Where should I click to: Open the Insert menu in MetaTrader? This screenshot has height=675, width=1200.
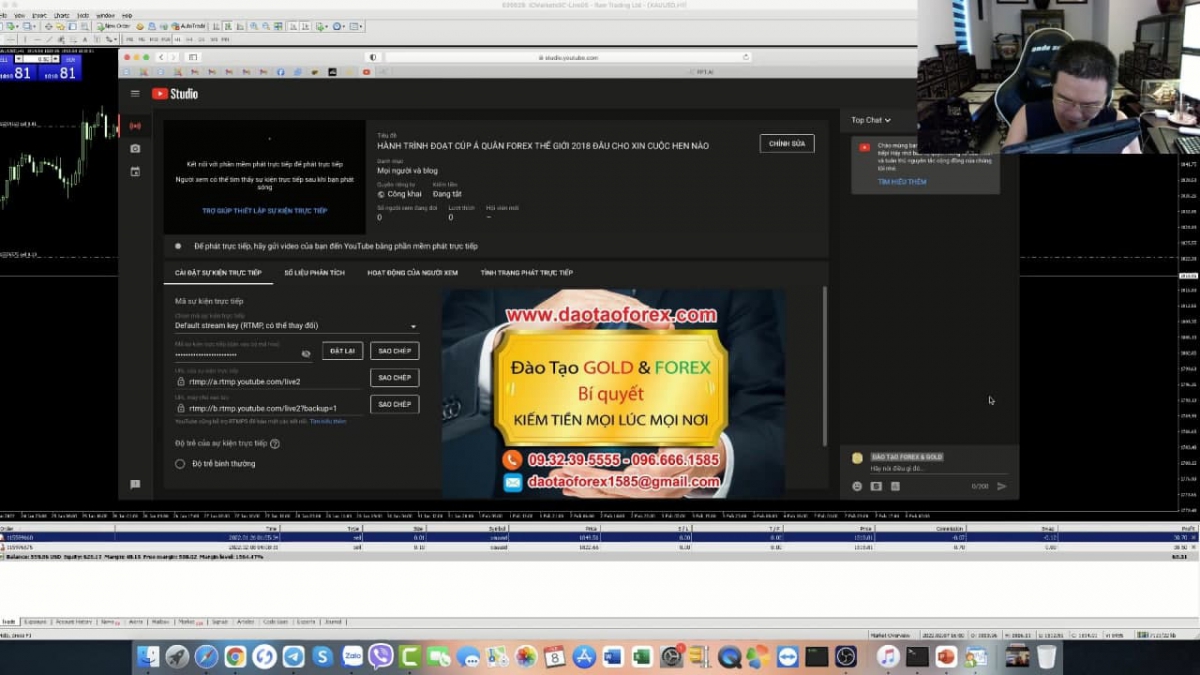[39, 16]
